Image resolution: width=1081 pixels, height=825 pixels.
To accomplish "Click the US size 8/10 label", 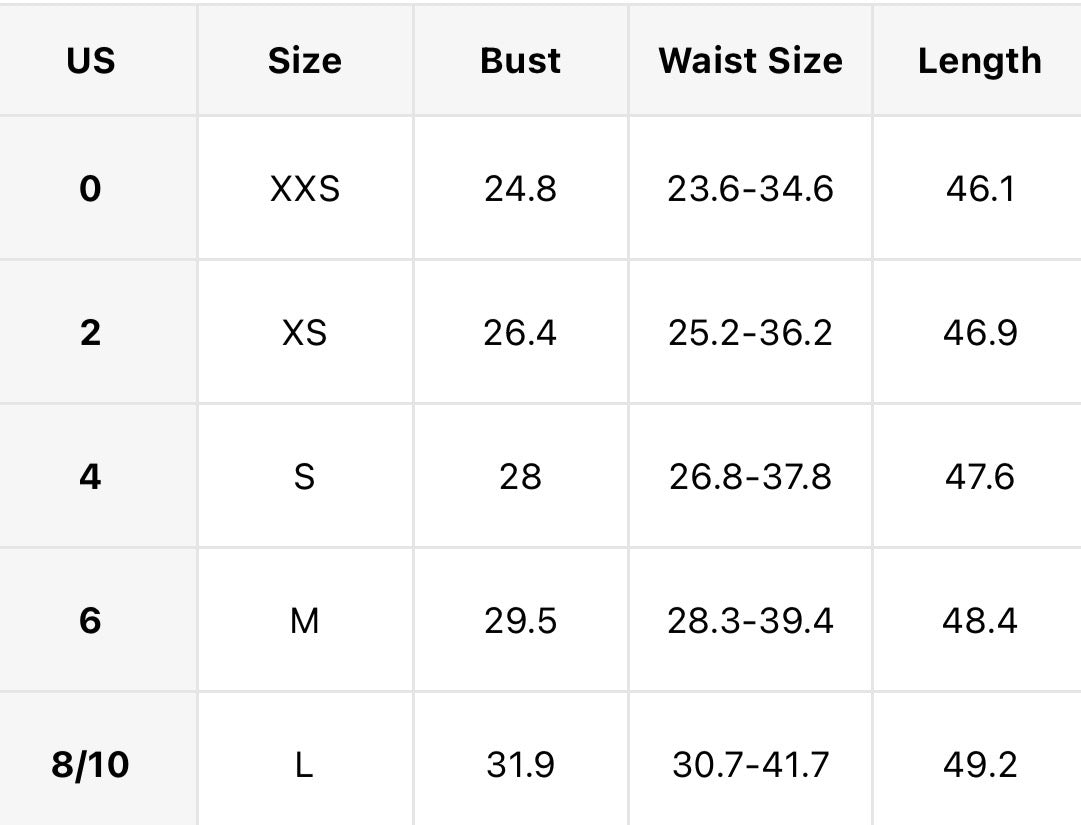I will click(x=90, y=764).
